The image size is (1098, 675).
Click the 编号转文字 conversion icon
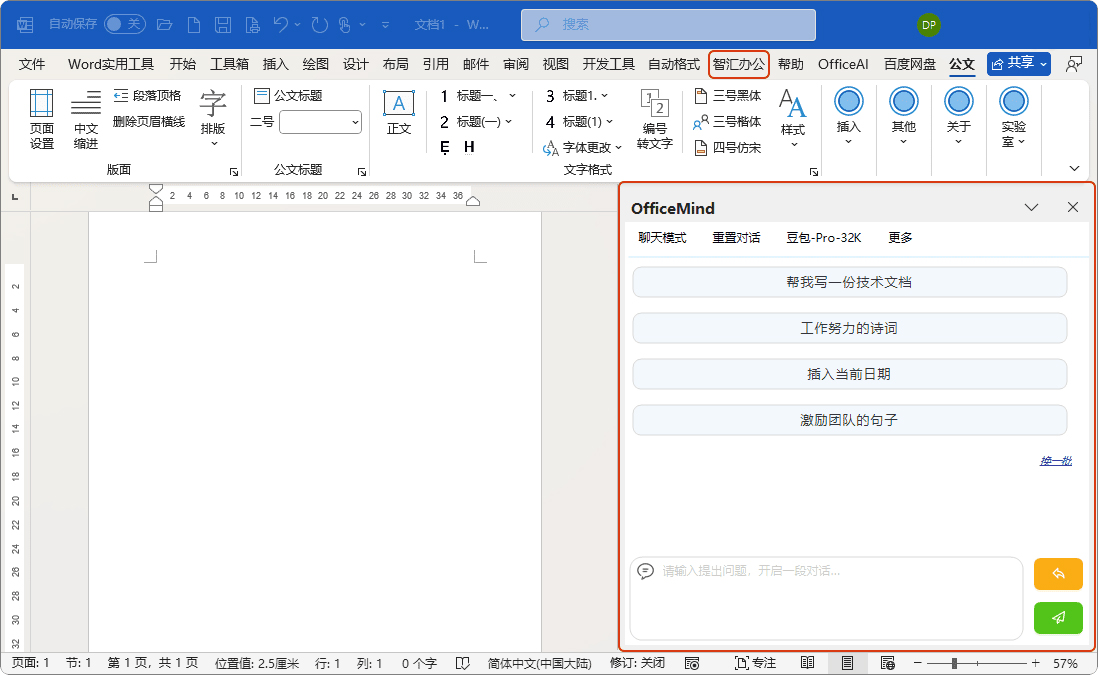(x=654, y=119)
